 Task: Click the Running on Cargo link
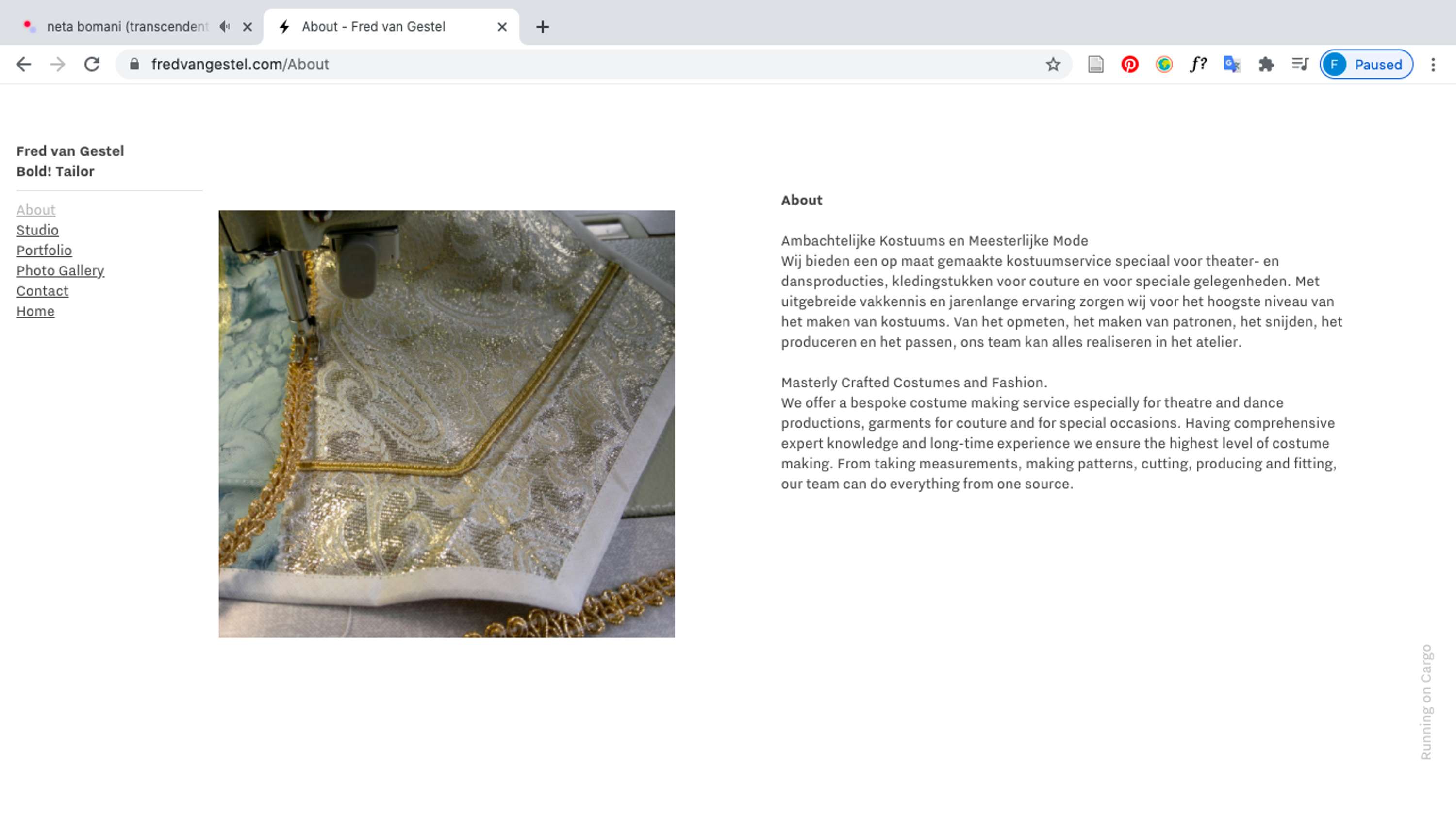point(1426,702)
